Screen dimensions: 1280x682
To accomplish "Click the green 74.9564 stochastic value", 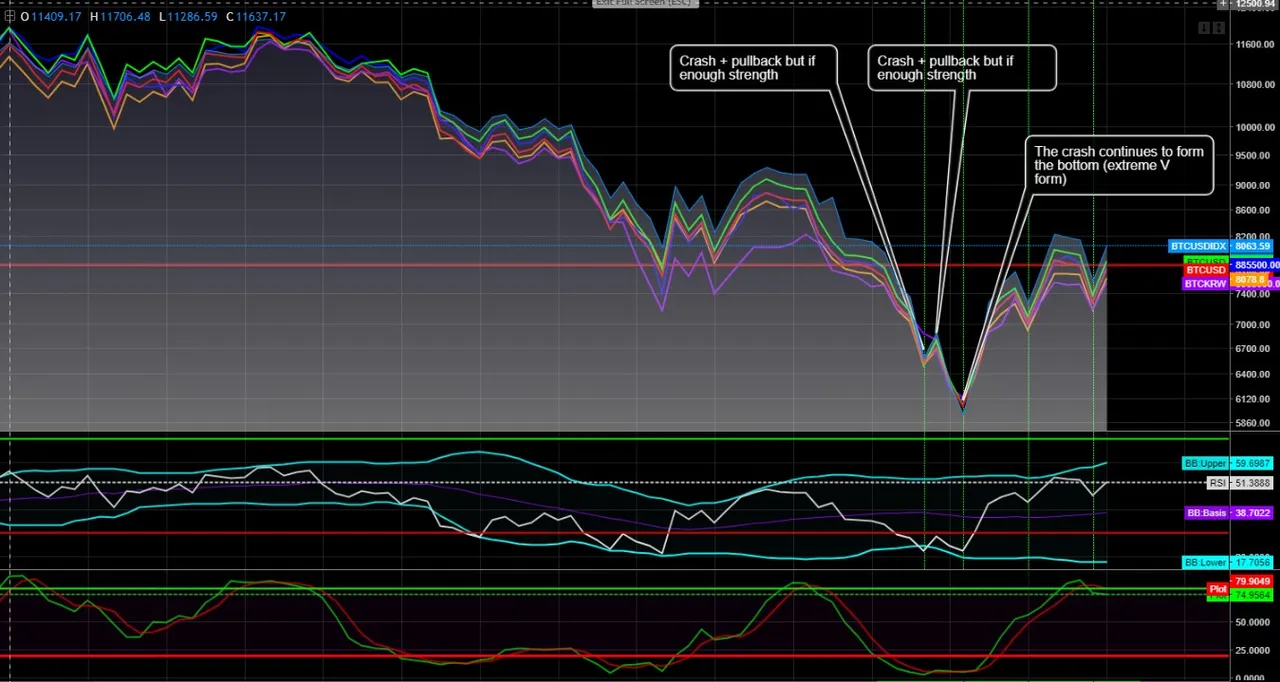I will pyautogui.click(x=1253, y=595).
